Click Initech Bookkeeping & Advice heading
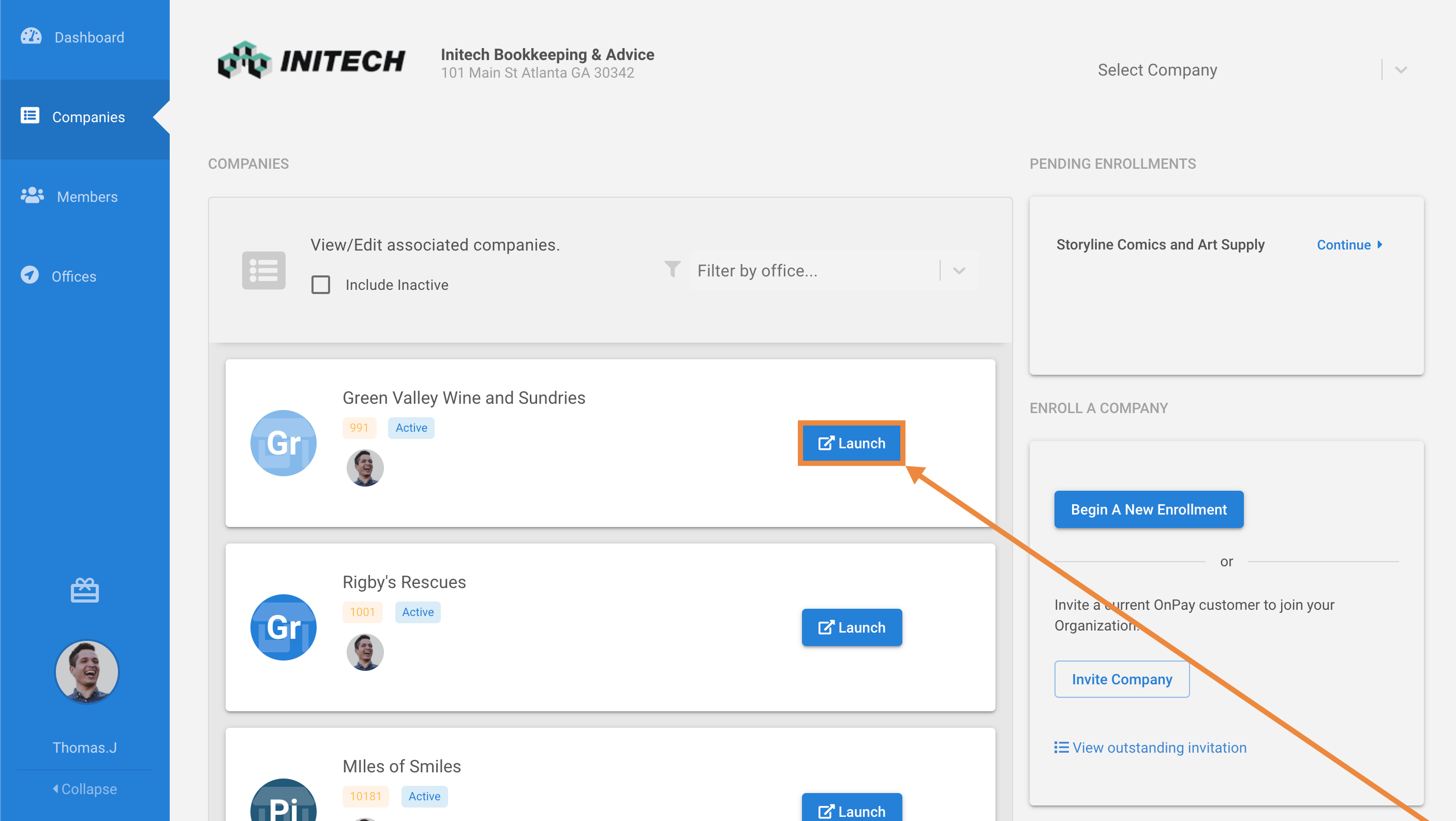Screen dimensions: 1456x821 [547, 54]
